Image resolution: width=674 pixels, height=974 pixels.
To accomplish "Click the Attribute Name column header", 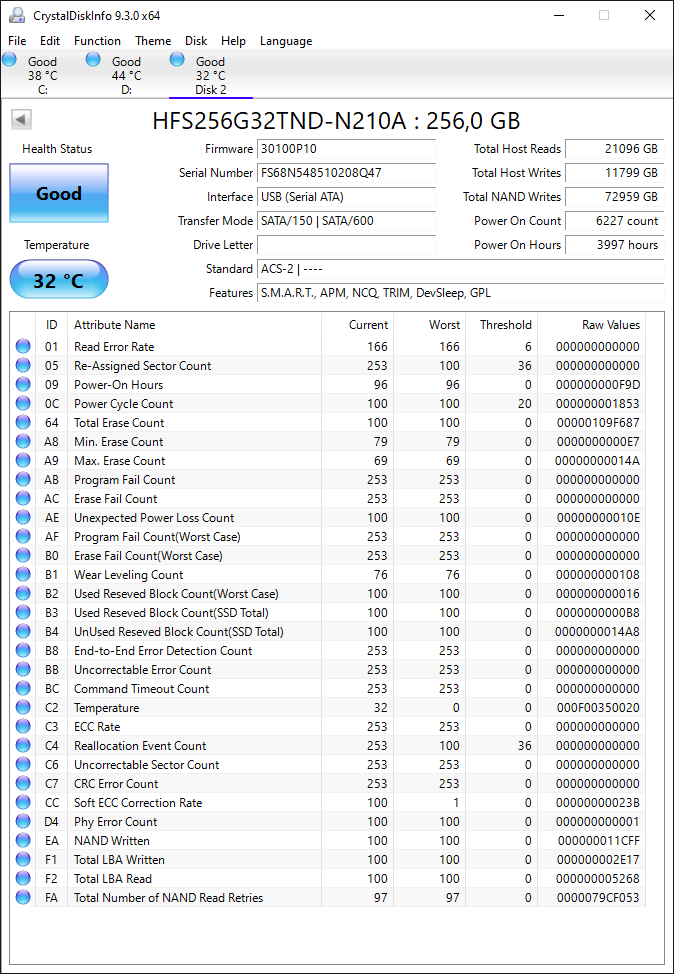I will pyautogui.click(x=194, y=325).
